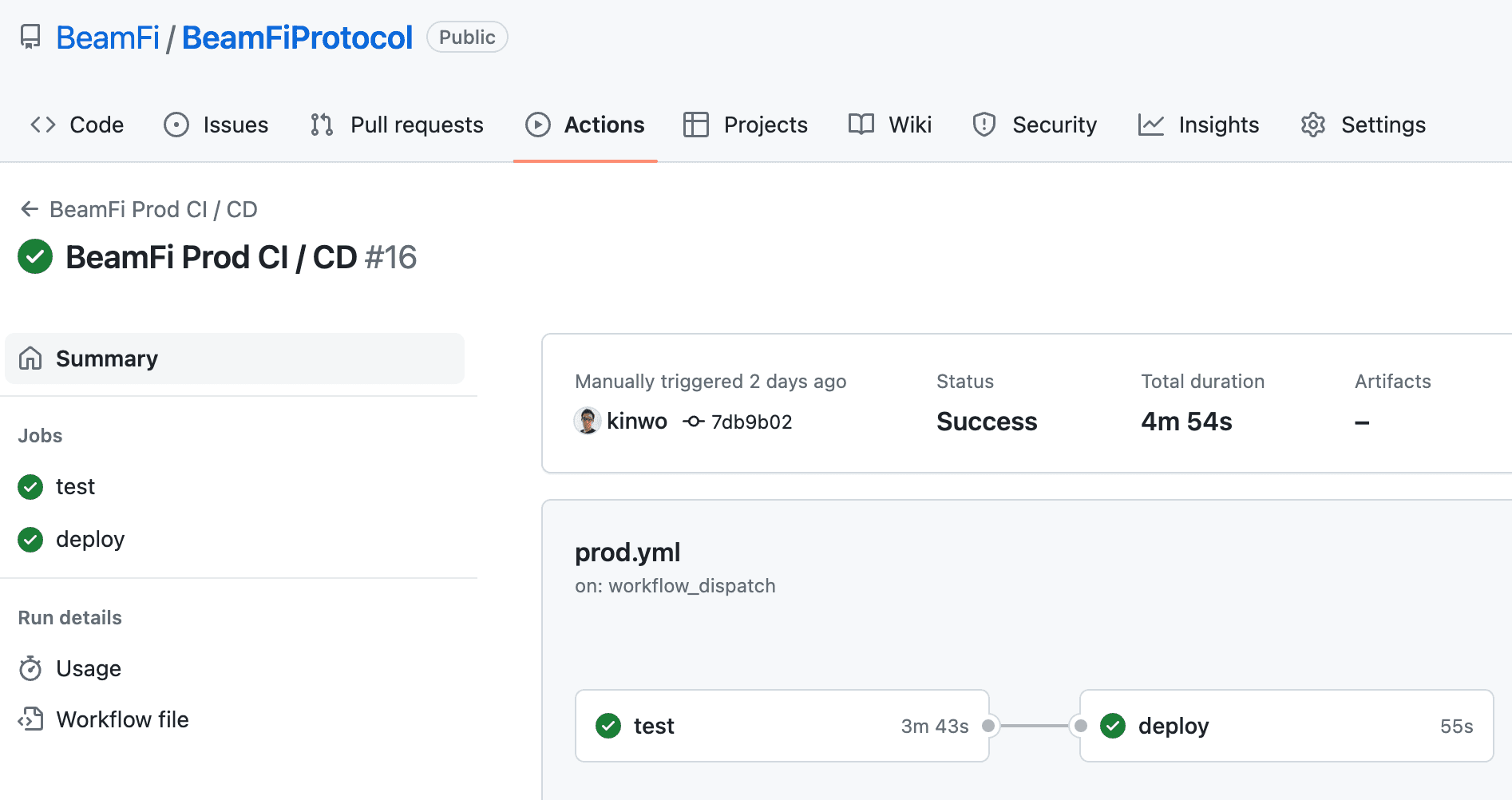Open the test job in sidebar

point(75,487)
